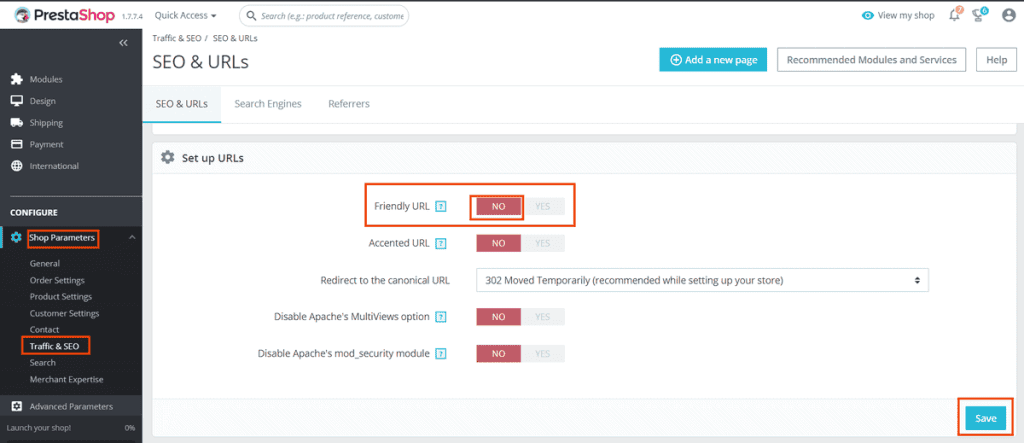Viewport: 1024px width, 443px height.
Task: Click the eye icon beside View my shop
Action: [x=868, y=15]
